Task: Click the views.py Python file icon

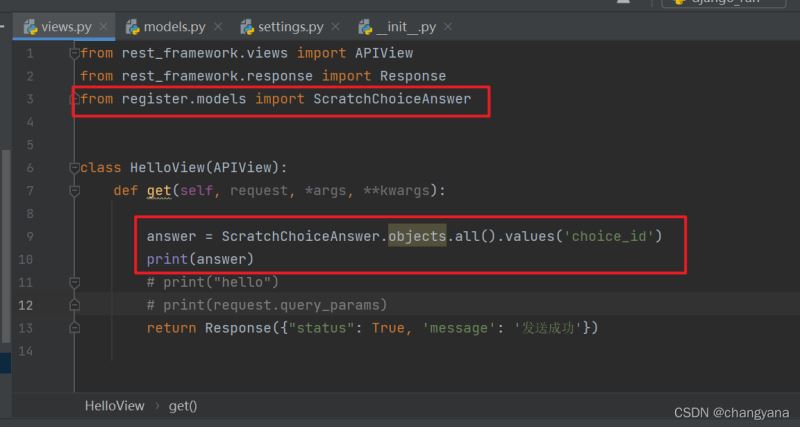Action: tap(30, 26)
